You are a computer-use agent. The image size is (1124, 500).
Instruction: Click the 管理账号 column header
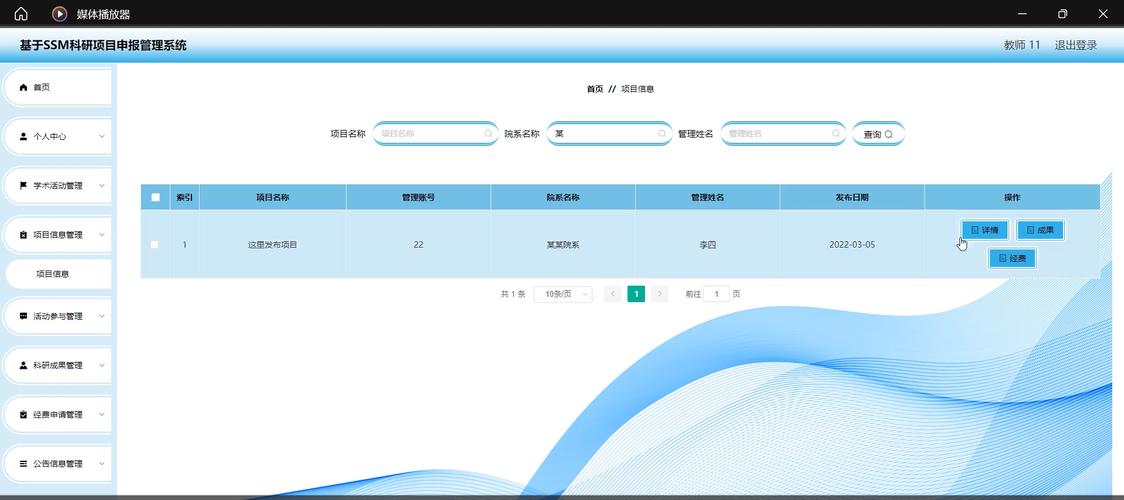tap(418, 198)
